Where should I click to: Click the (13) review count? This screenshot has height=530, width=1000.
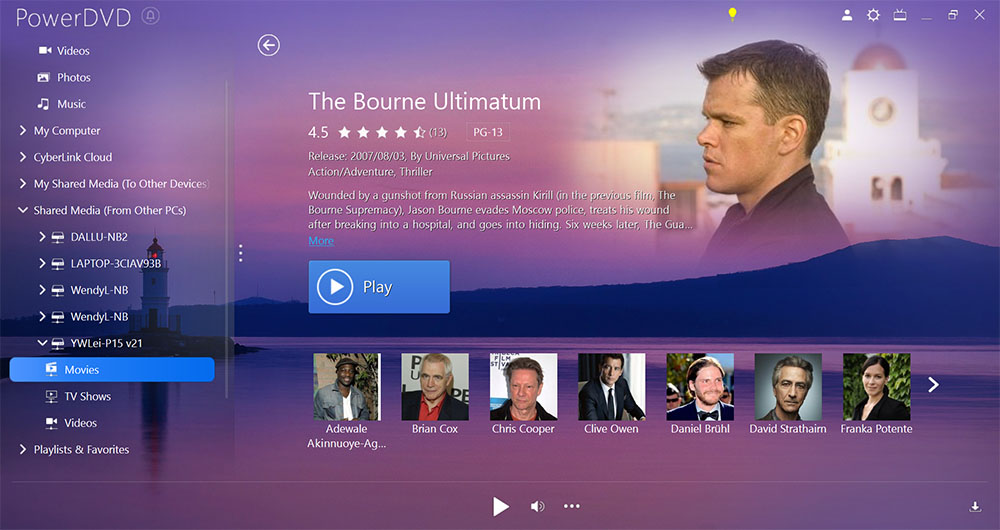coord(438,133)
